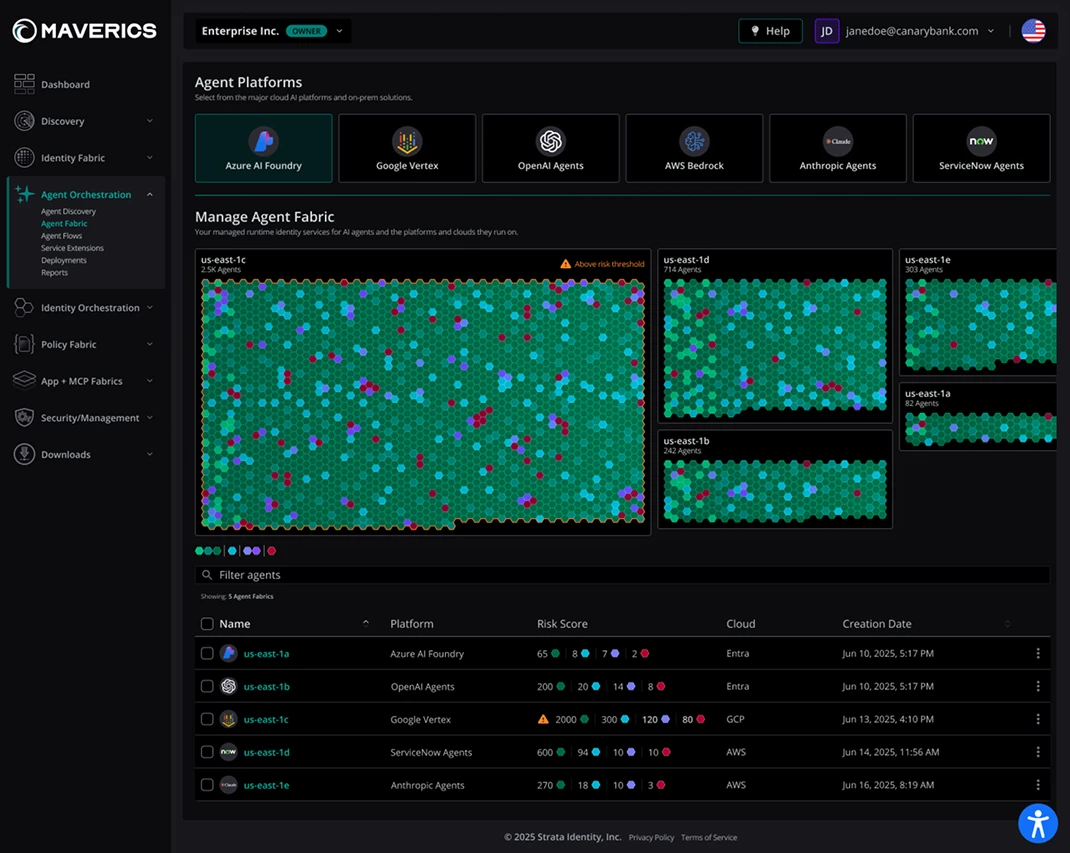Open the US flag language selector
This screenshot has width=1070, height=853.
coord(1033,31)
